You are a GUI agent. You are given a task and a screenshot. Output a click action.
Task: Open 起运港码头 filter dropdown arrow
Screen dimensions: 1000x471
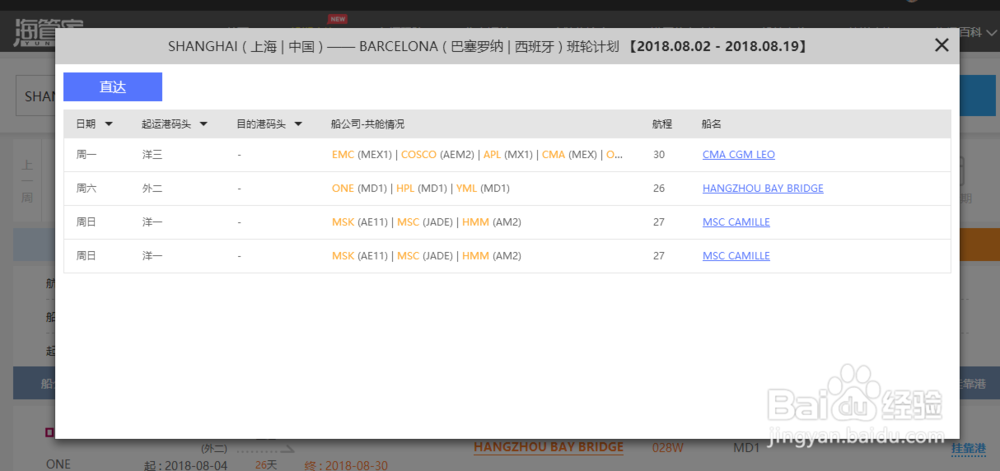click(x=203, y=124)
